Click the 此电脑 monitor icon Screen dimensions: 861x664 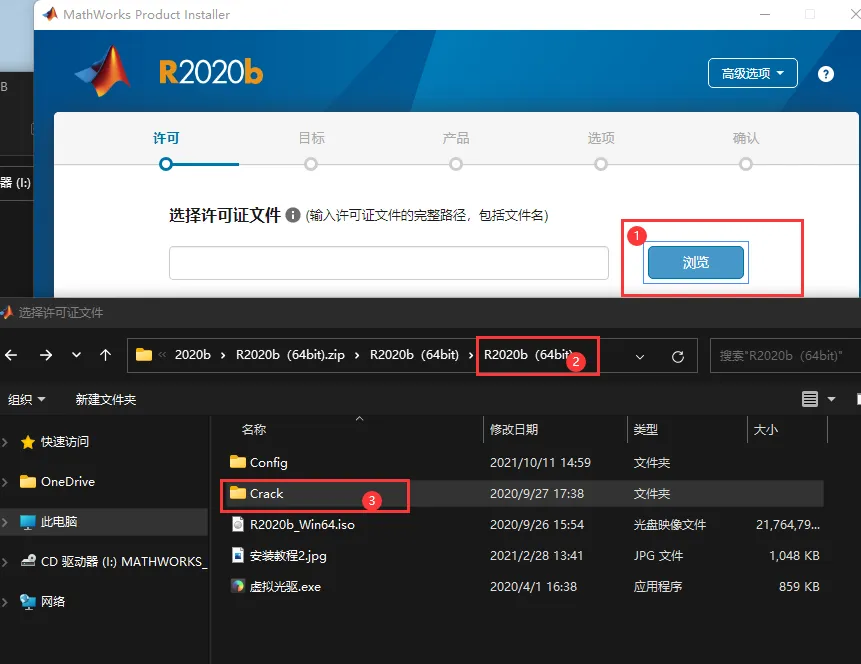tap(27, 522)
